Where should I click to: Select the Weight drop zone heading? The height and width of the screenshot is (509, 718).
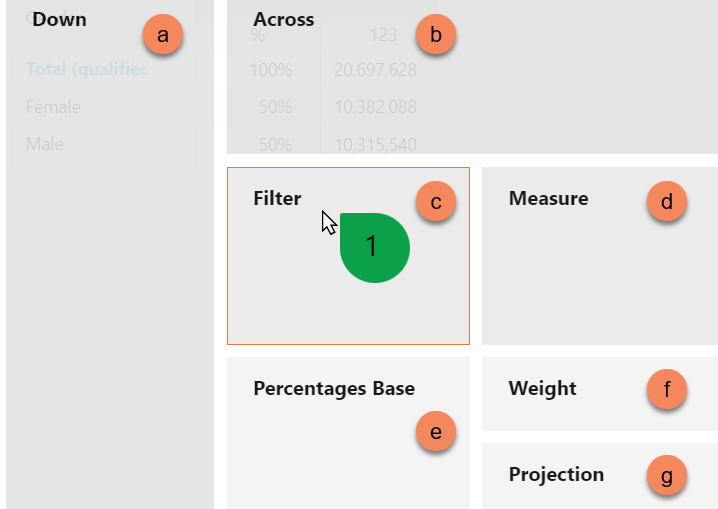click(542, 388)
